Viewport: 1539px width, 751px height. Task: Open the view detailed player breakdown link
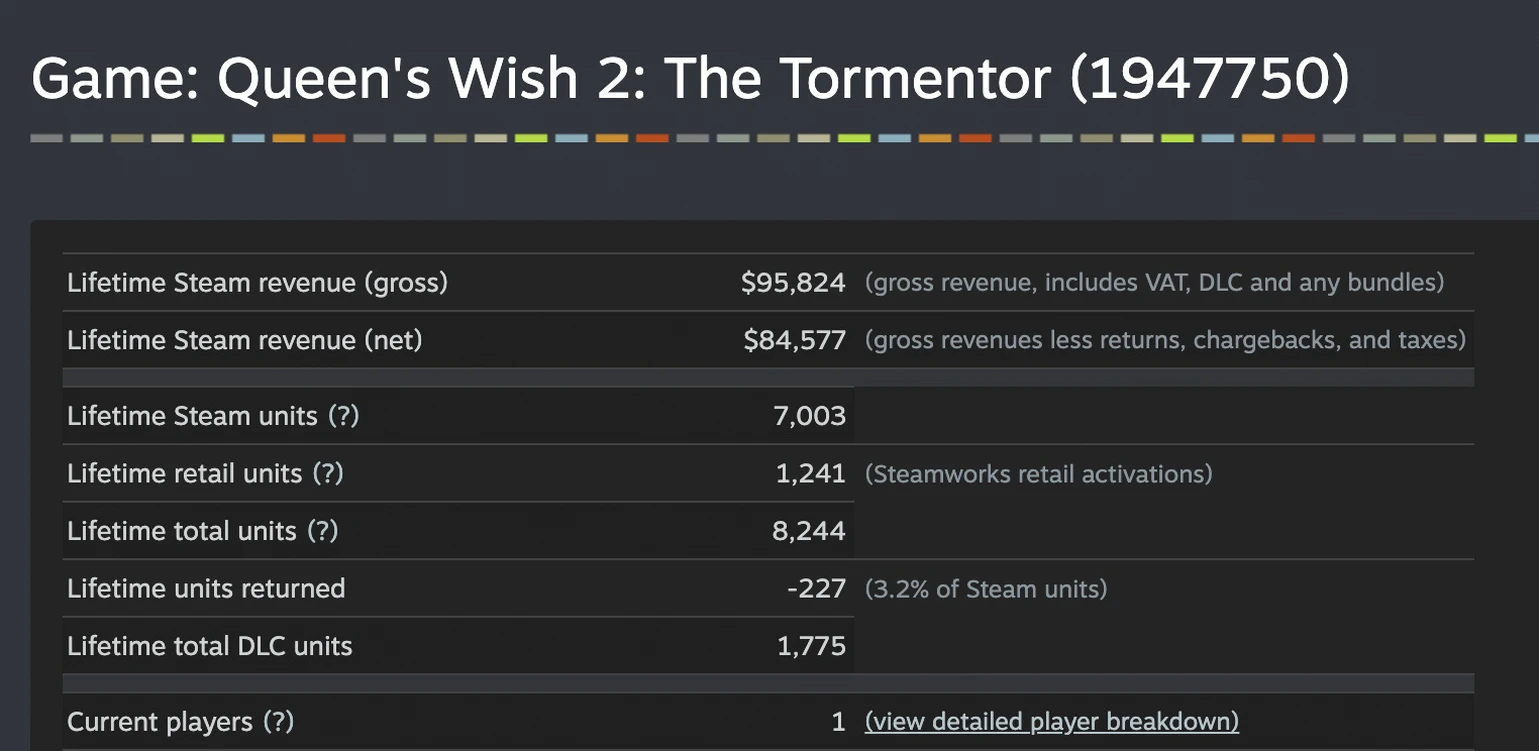(x=1052, y=722)
